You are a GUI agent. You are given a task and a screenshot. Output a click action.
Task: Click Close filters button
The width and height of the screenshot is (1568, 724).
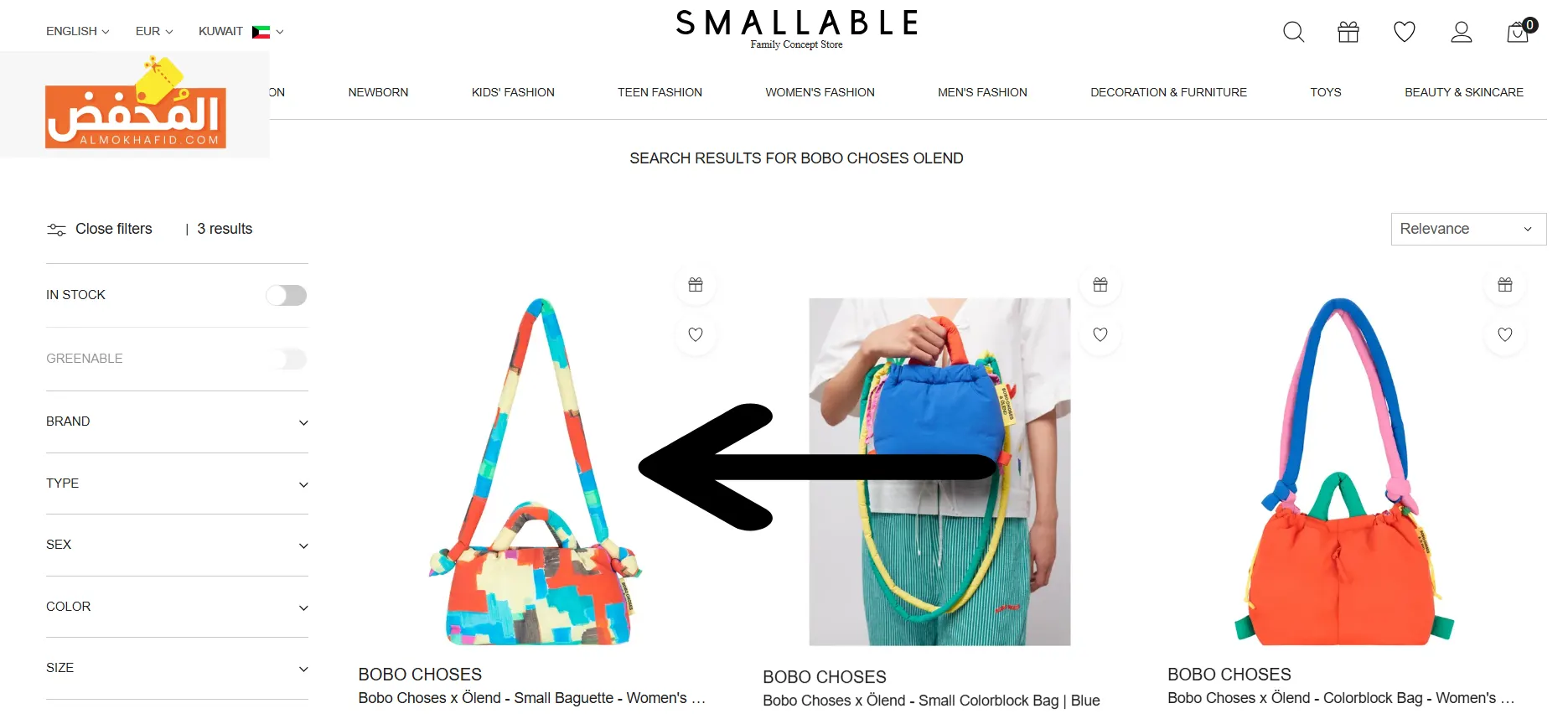(x=100, y=229)
